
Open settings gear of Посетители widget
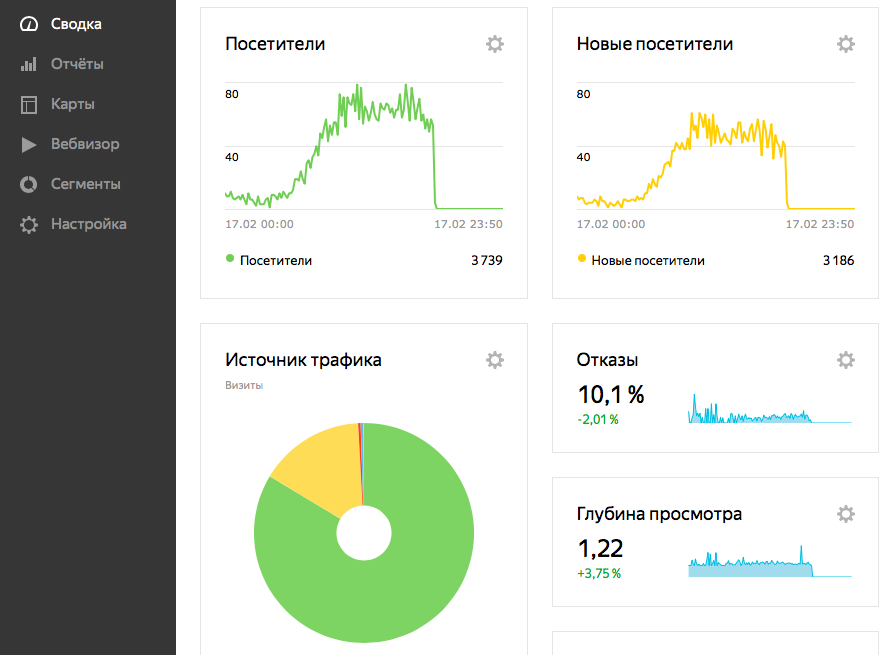[x=494, y=44]
